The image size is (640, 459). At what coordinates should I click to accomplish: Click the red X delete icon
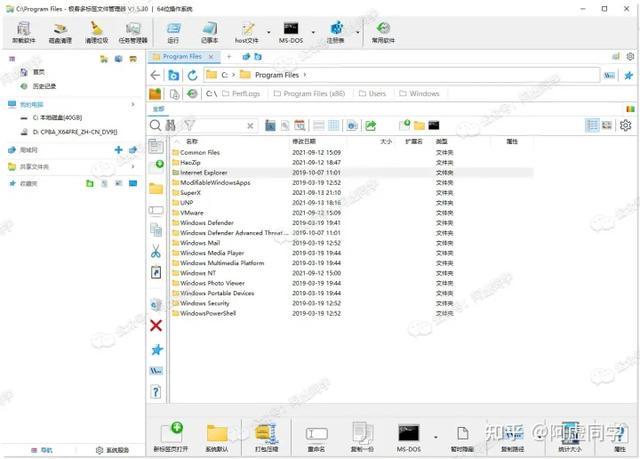(156, 325)
